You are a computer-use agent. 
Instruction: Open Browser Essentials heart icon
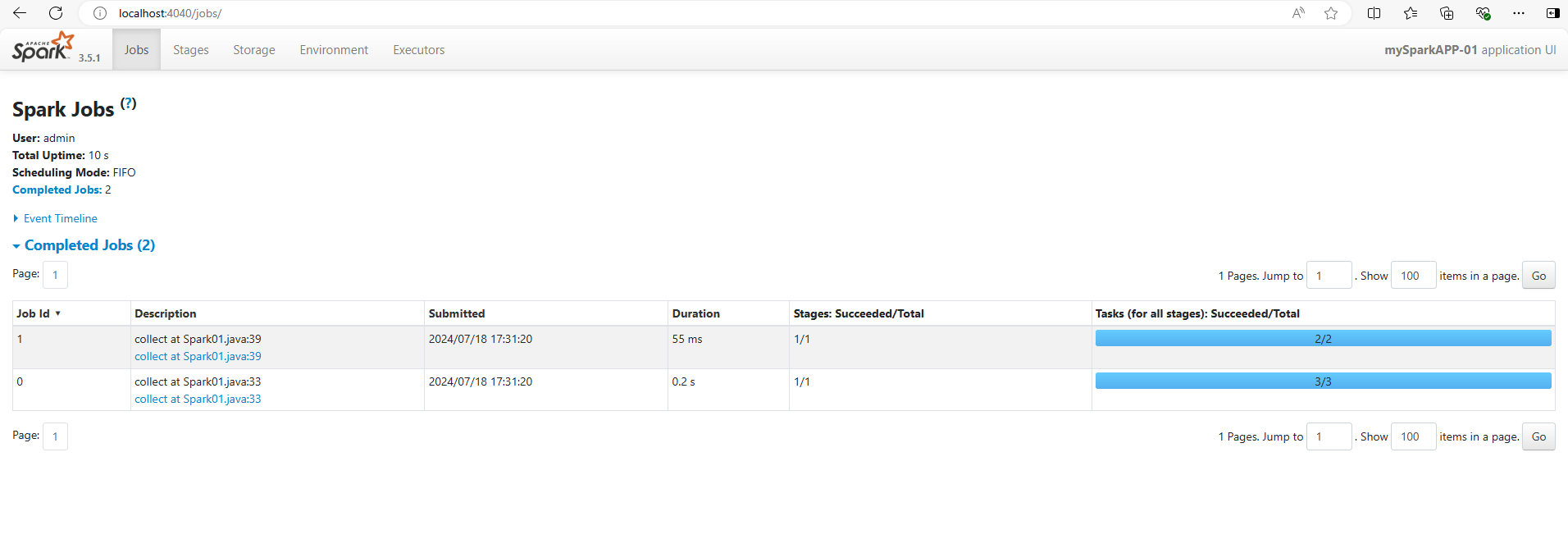(1483, 13)
